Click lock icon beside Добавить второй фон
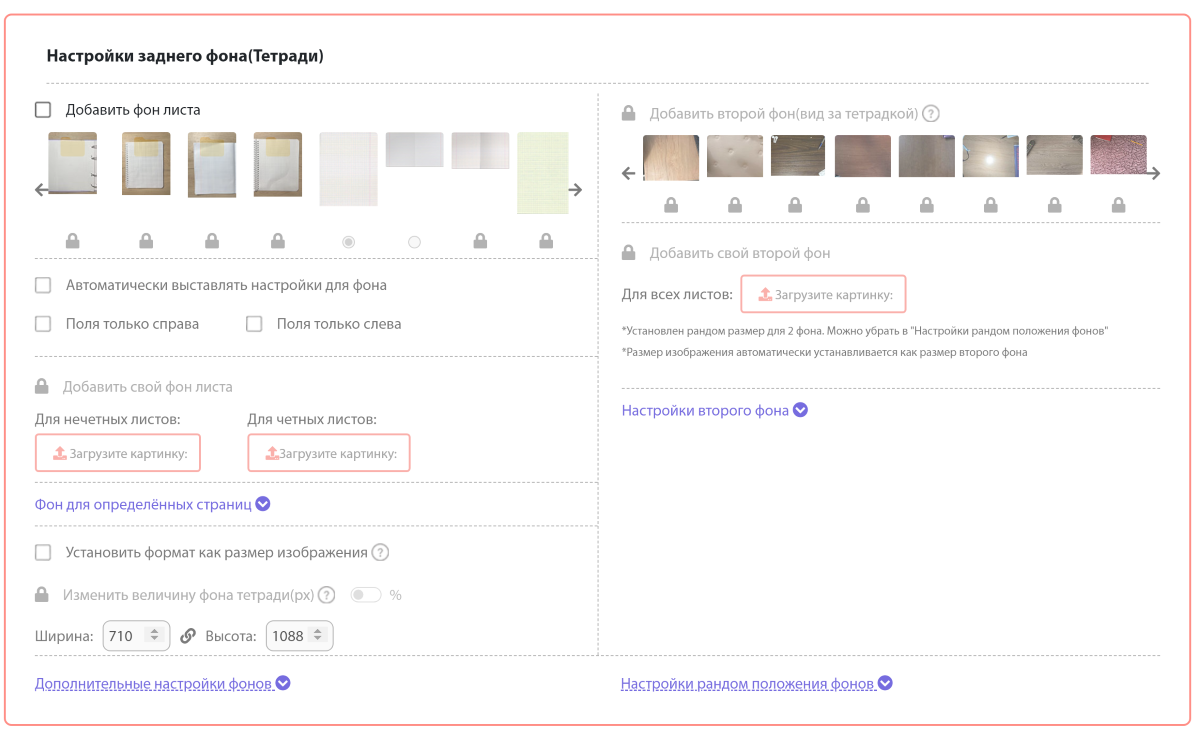This screenshot has height=740, width=1200. click(x=629, y=113)
